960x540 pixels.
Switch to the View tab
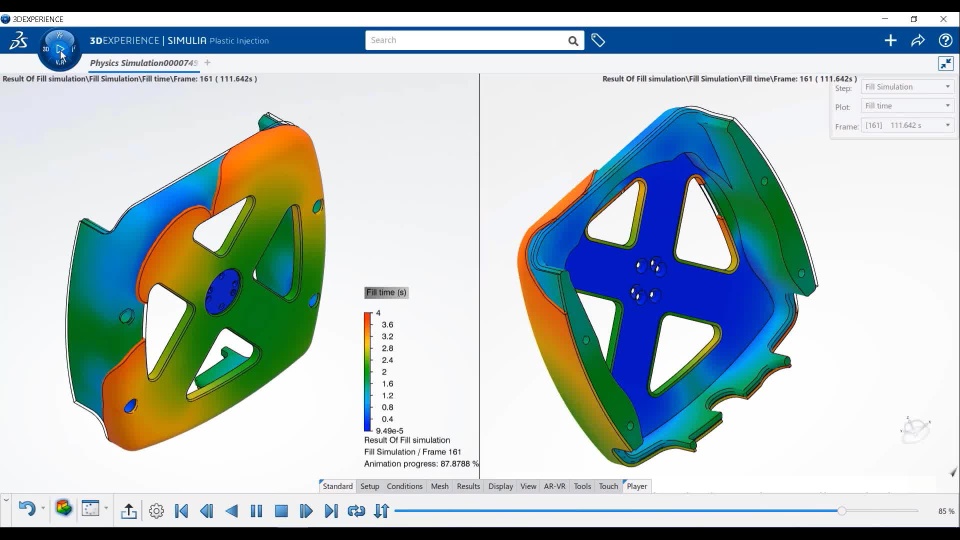[x=528, y=486]
